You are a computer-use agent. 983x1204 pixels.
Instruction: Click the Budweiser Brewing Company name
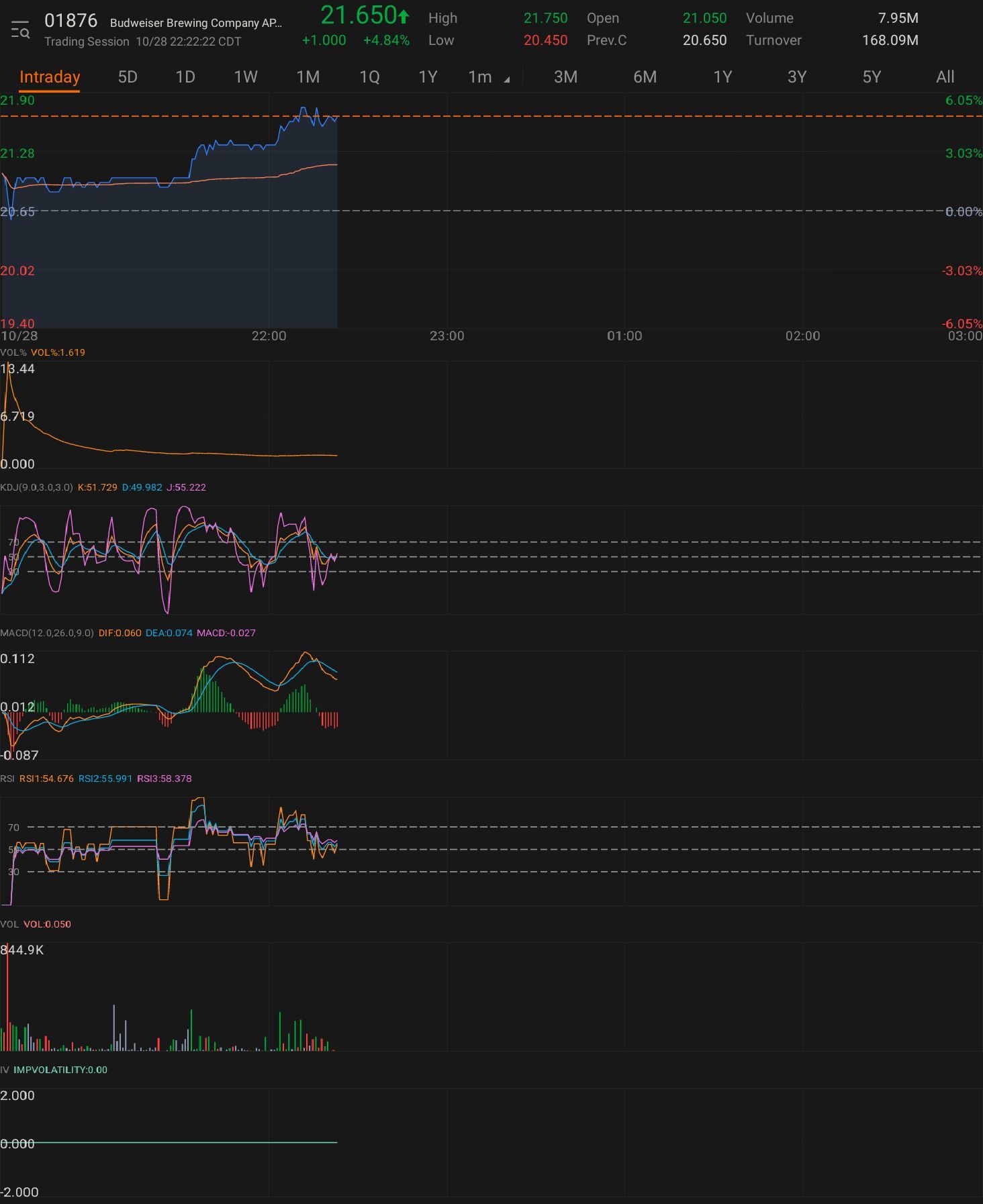pos(196,23)
